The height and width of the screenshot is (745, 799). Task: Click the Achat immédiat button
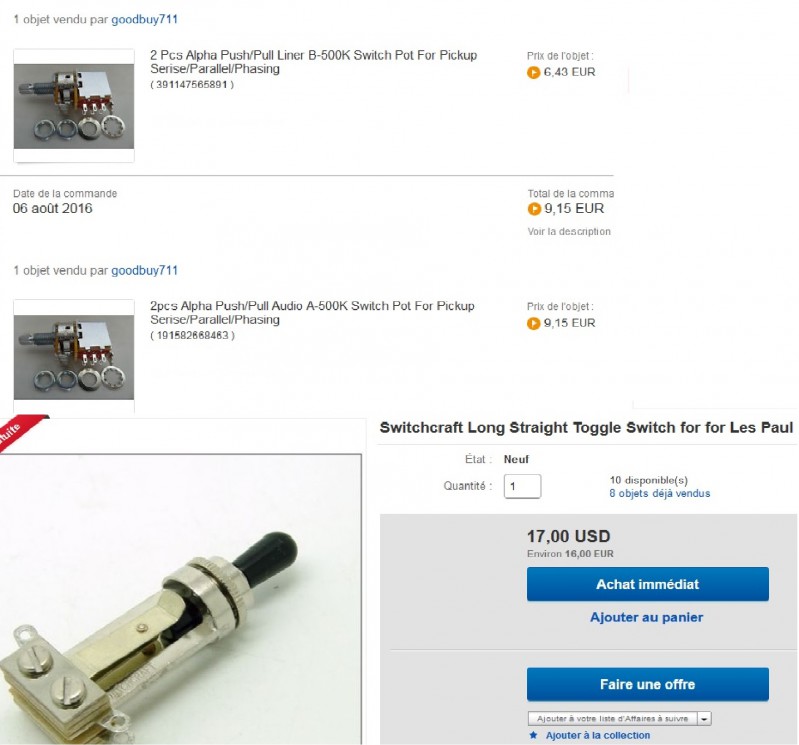click(x=648, y=584)
